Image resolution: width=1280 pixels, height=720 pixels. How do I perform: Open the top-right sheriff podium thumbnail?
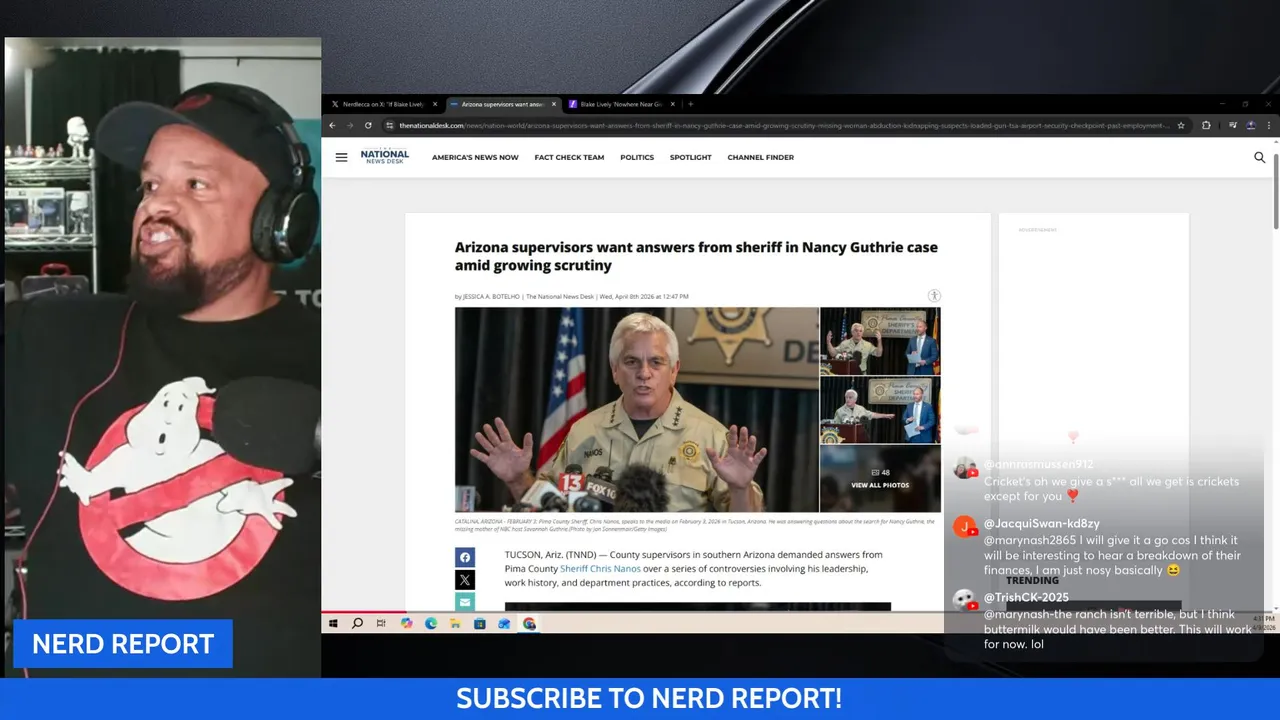pos(880,341)
